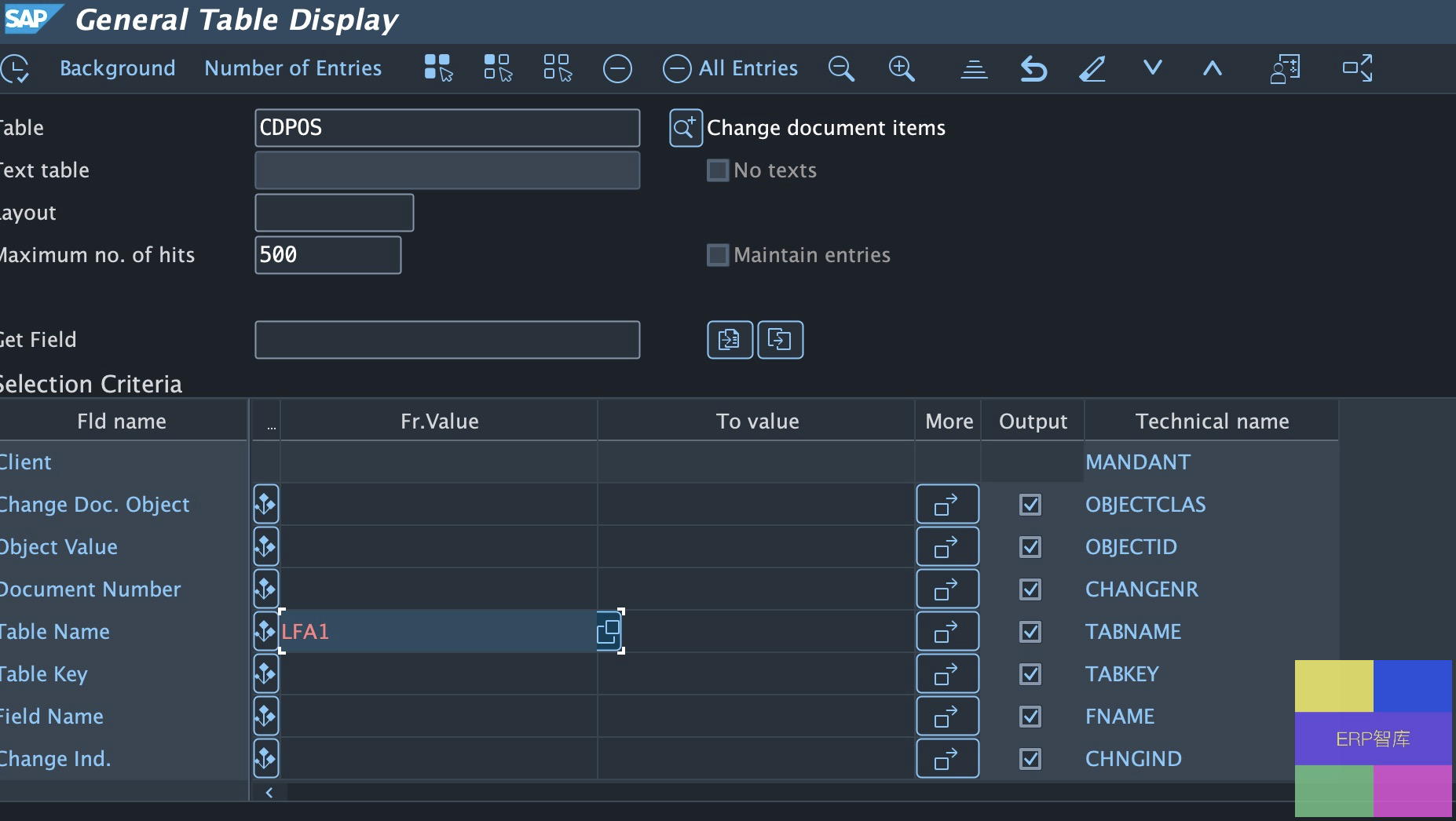The image size is (1456, 821).
Task: Click the first document icon beside Get Field
Action: (x=730, y=340)
